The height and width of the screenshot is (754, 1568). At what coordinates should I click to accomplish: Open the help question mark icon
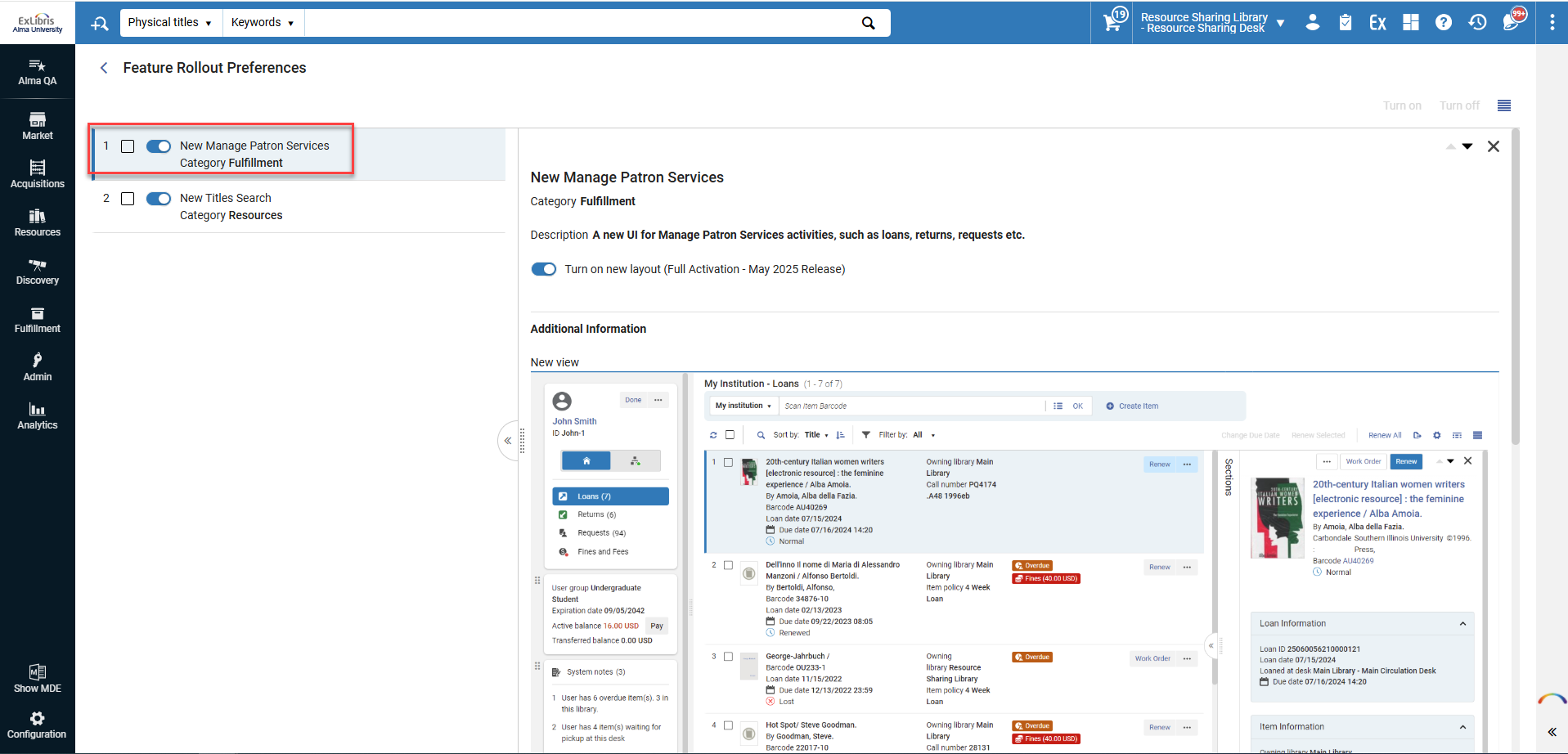pyautogui.click(x=1444, y=22)
